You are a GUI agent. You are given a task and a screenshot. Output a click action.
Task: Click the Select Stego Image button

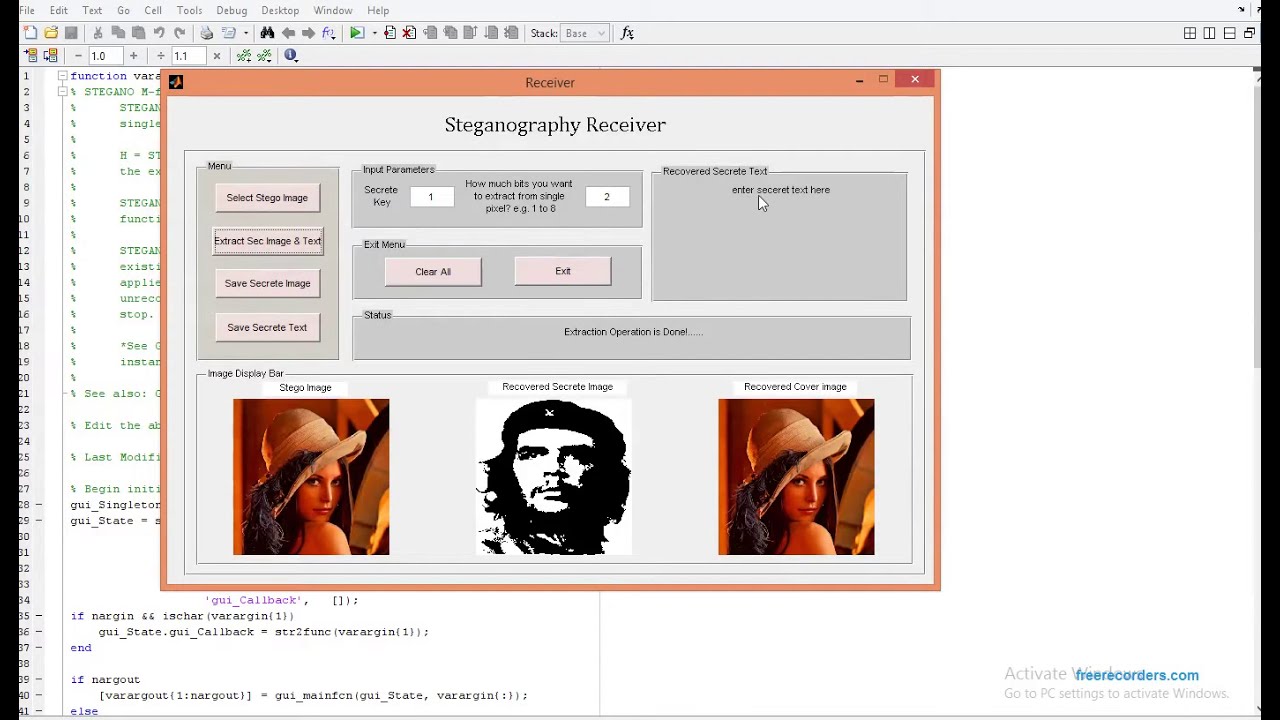click(x=267, y=198)
